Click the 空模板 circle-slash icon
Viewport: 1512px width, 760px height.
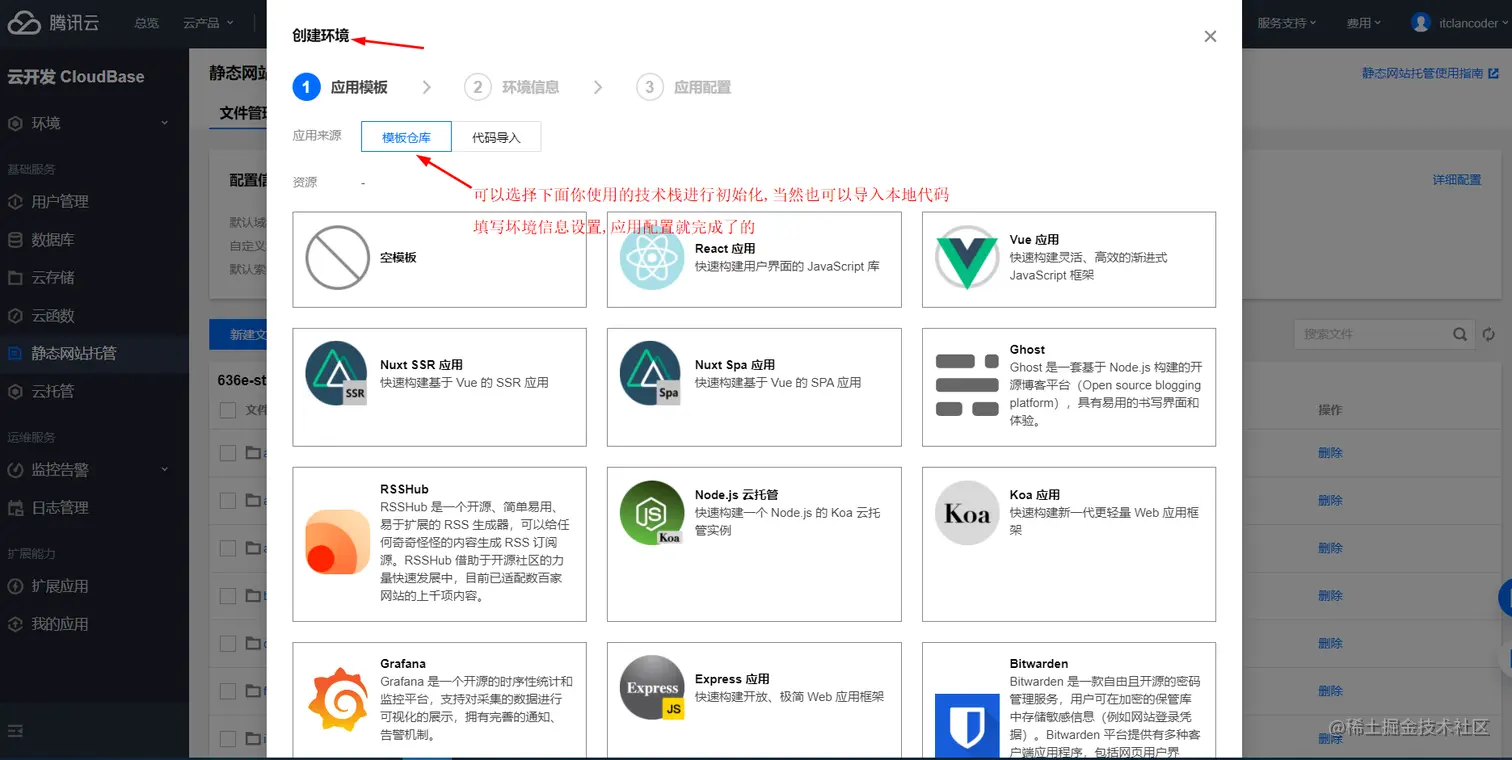coord(337,258)
